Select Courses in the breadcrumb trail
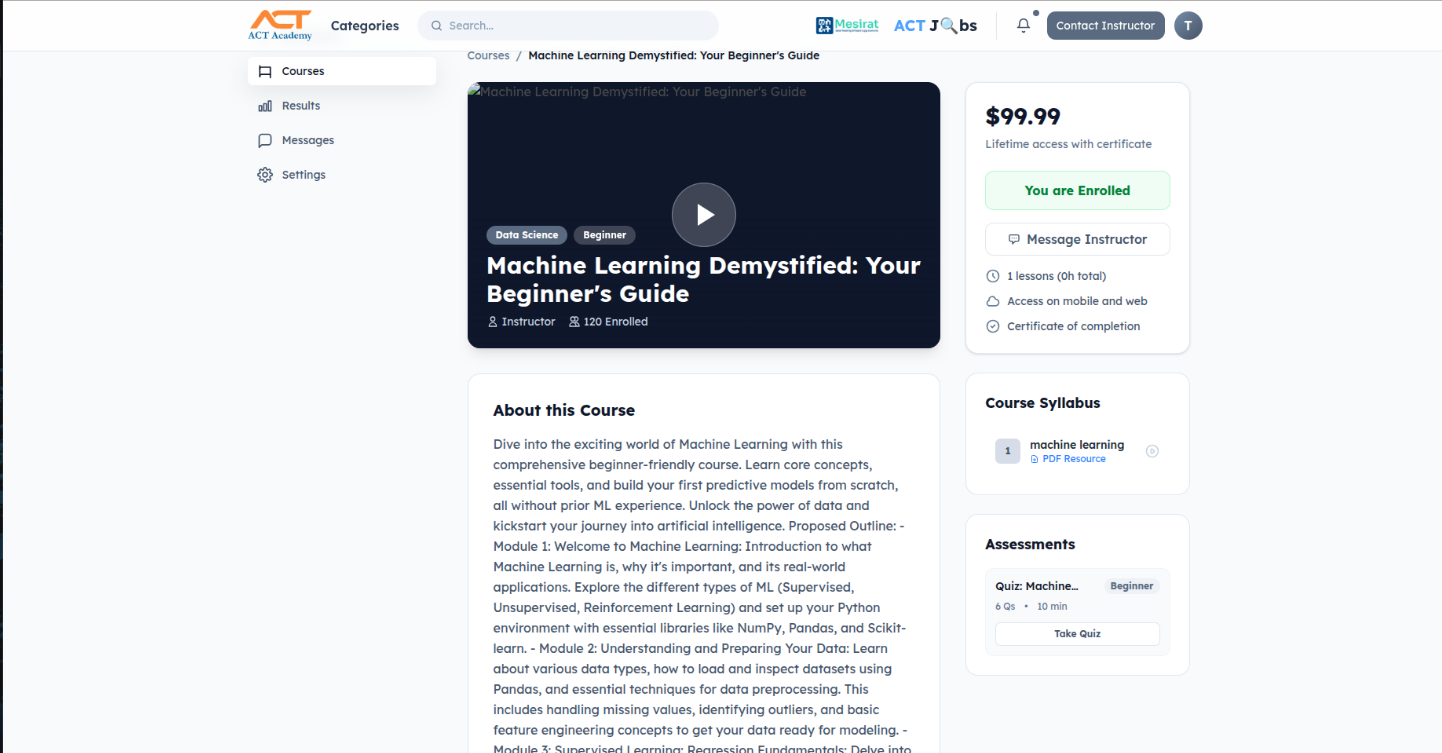1442x753 pixels. click(x=488, y=55)
